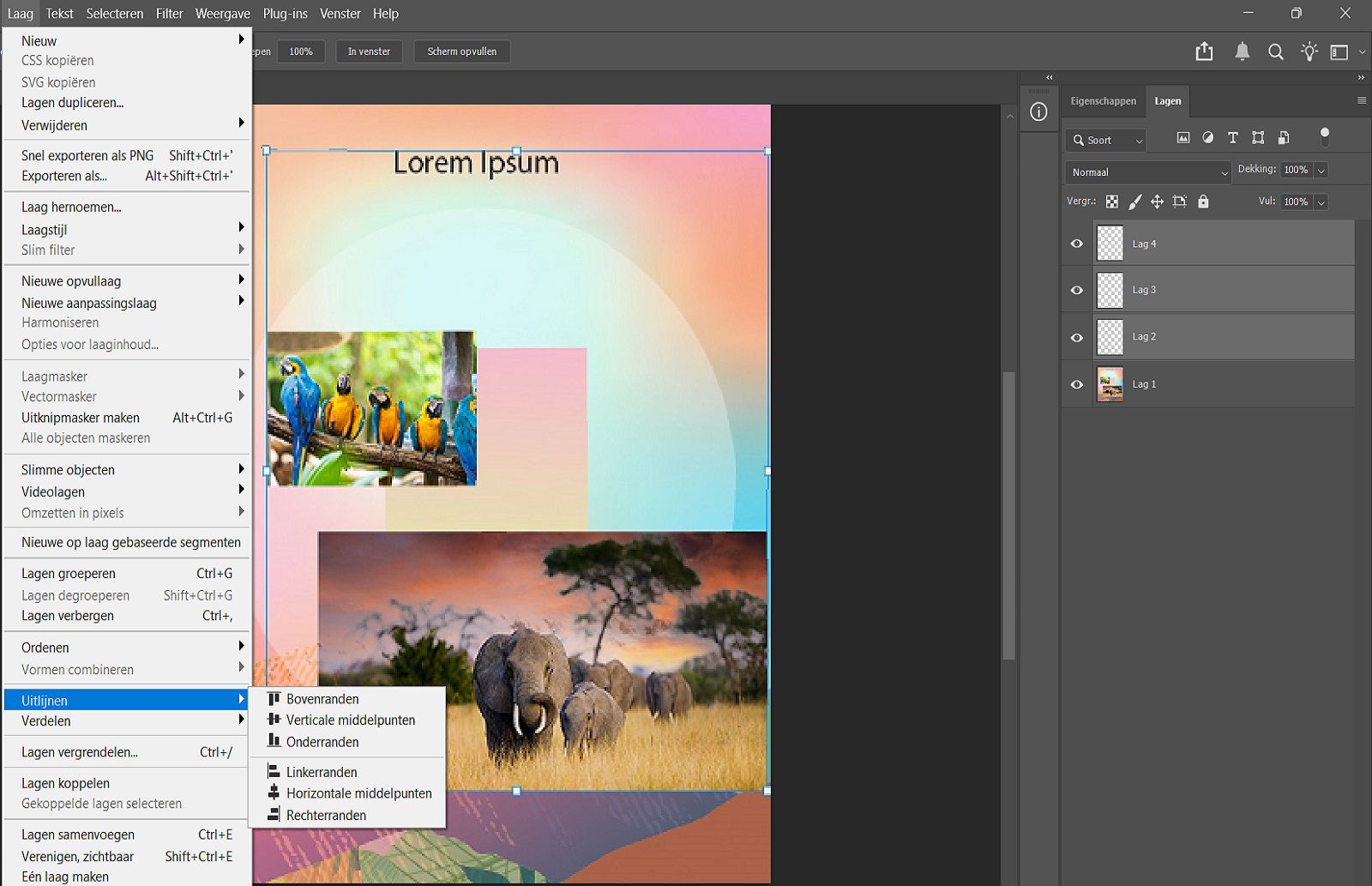The width and height of the screenshot is (1372, 886).
Task: Filter layers by type layers
Action: [1233, 136]
